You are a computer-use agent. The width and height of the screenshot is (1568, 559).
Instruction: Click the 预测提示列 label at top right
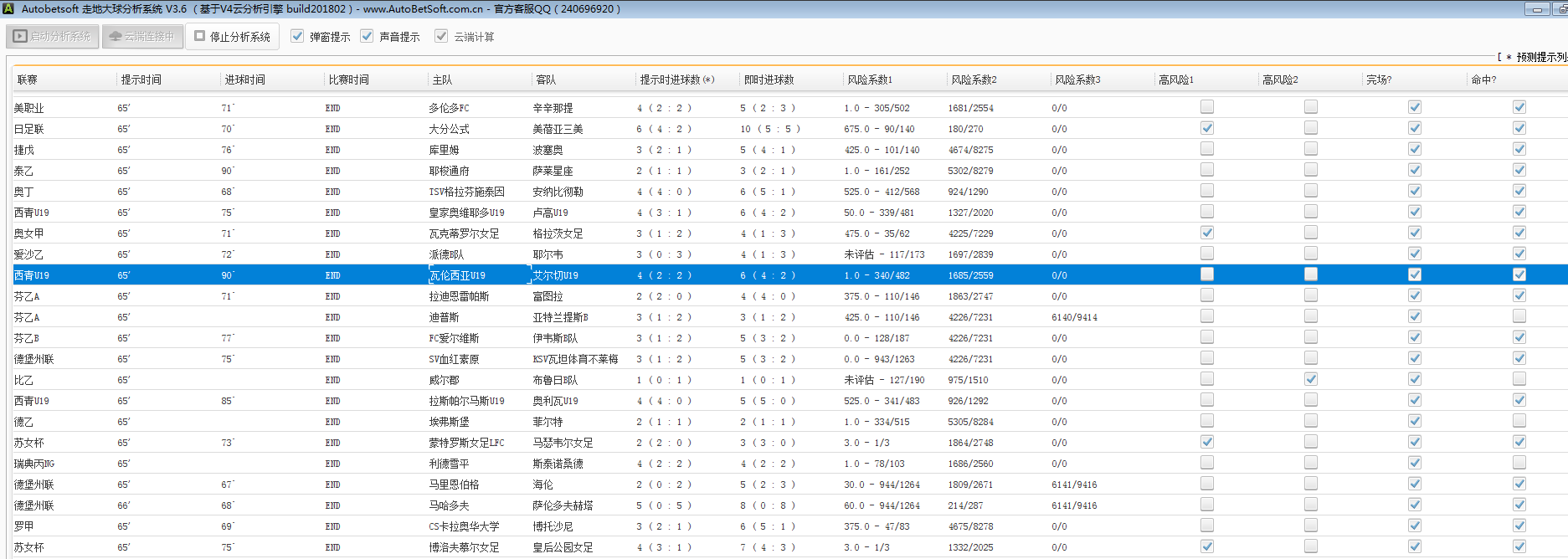point(1539,57)
